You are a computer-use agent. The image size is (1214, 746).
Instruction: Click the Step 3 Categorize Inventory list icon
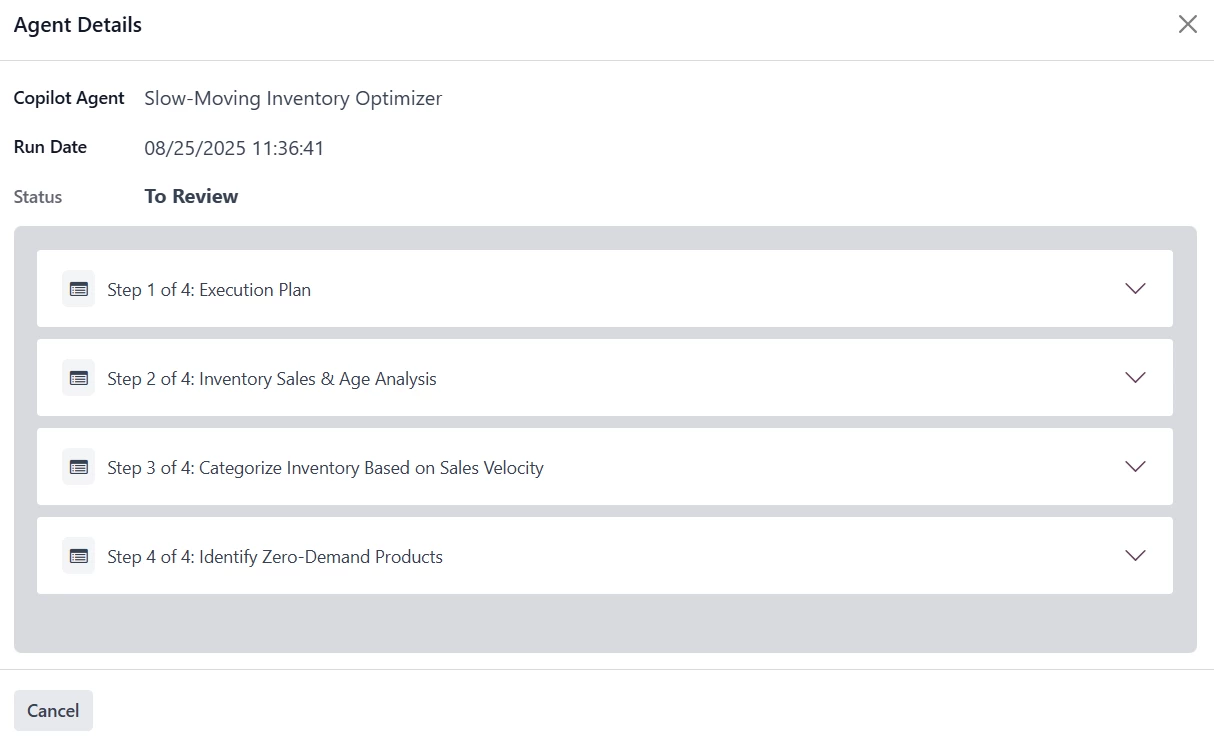point(78,467)
